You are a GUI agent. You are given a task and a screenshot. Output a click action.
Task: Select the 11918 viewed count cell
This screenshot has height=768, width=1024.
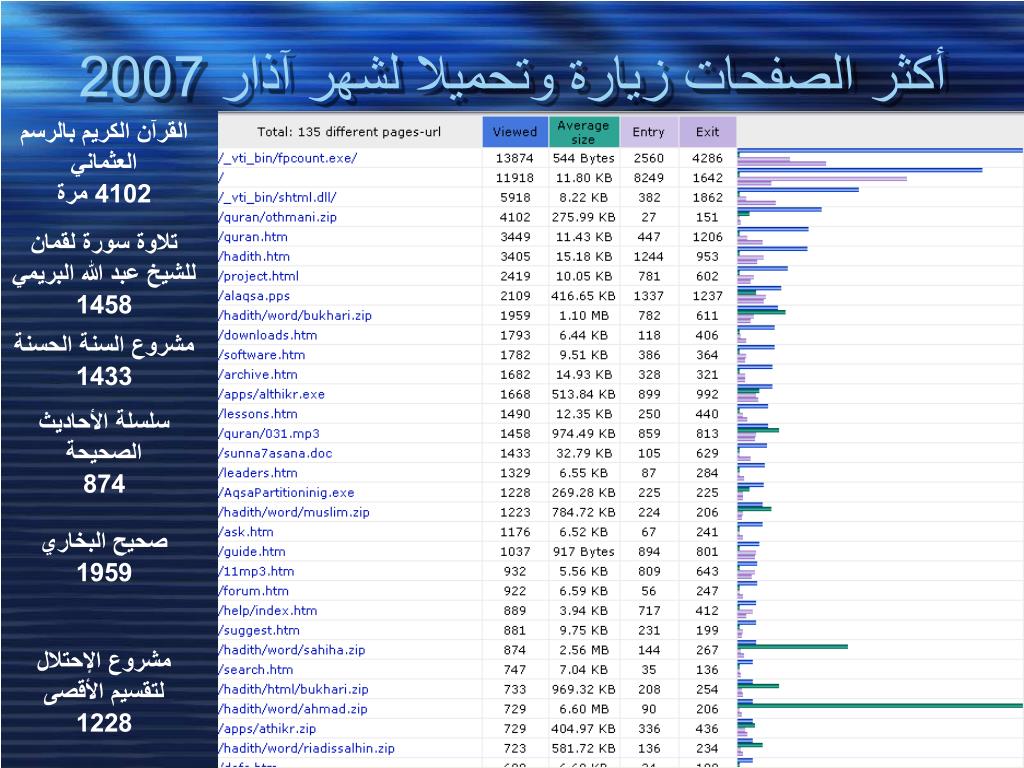[x=515, y=178]
